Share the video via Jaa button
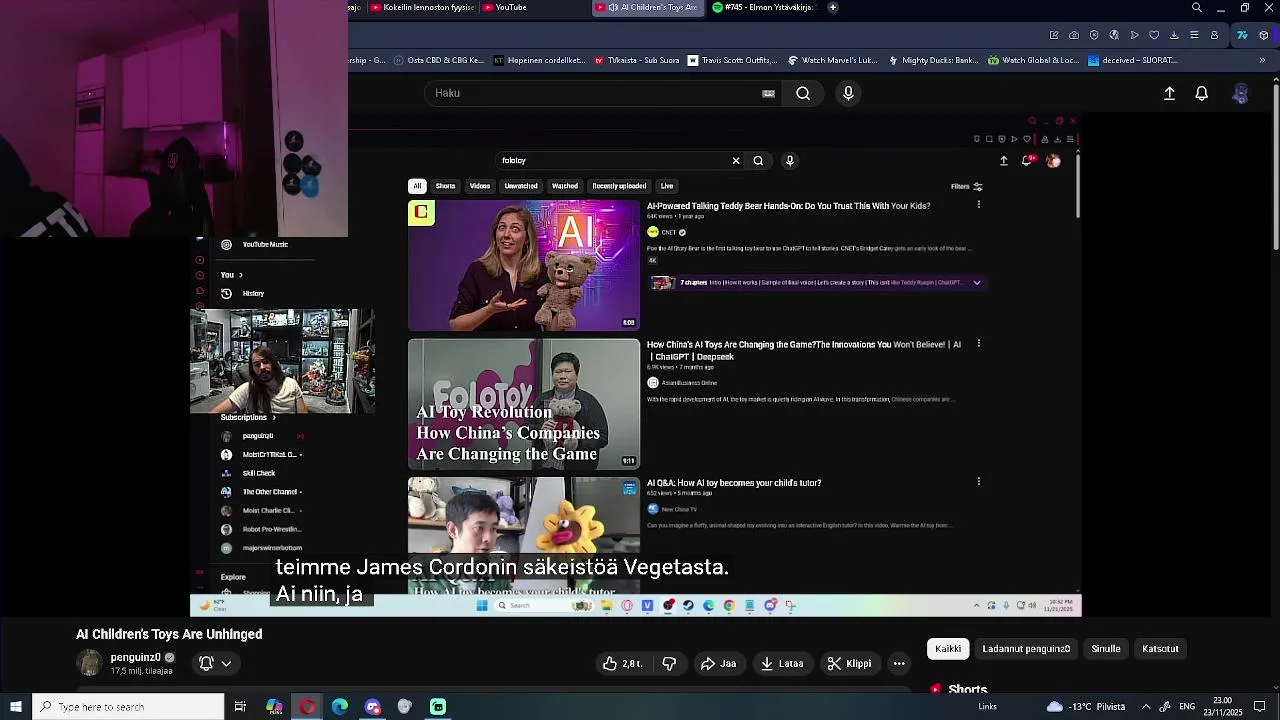This screenshot has width=1280, height=720. coord(718,663)
